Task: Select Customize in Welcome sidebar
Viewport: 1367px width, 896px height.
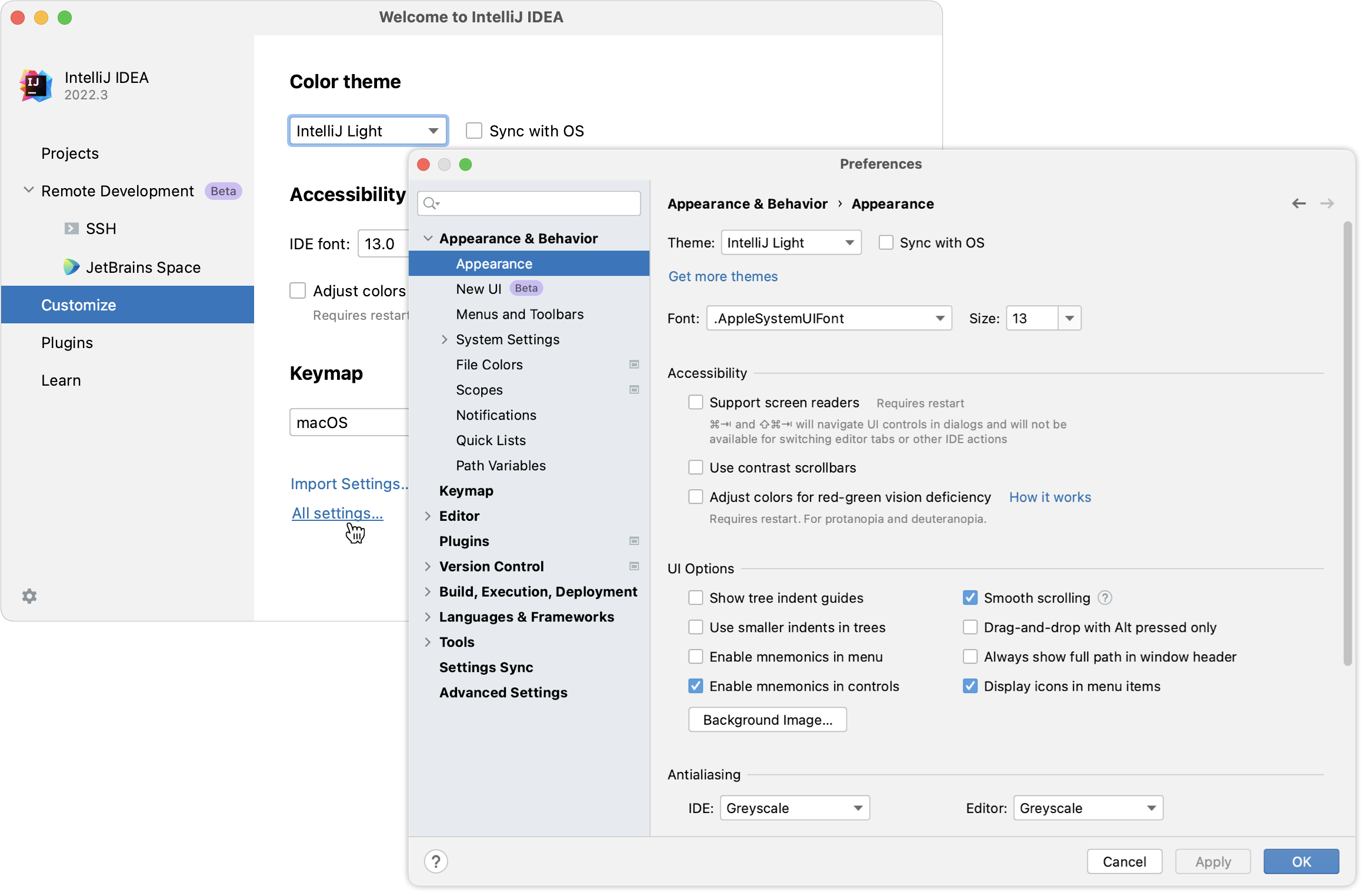Action: 128,305
